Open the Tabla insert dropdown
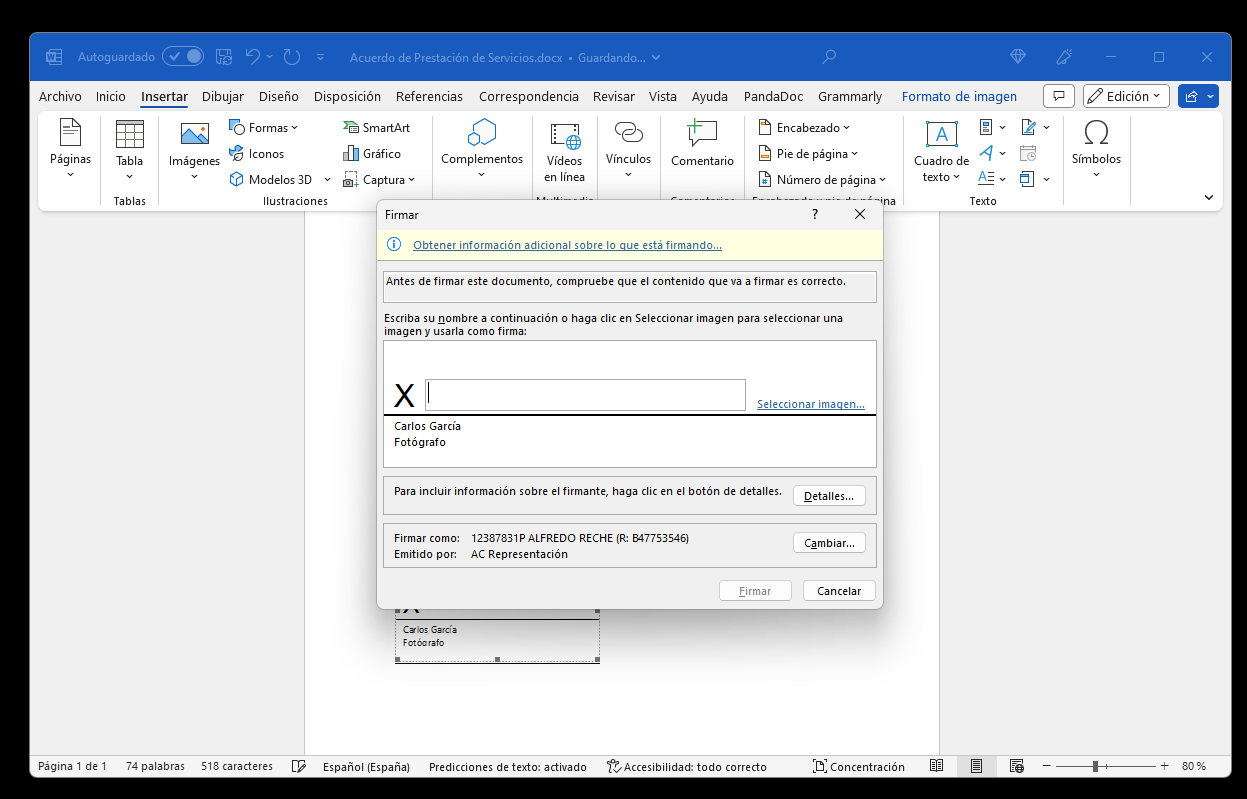This screenshot has width=1247, height=799. [129, 150]
